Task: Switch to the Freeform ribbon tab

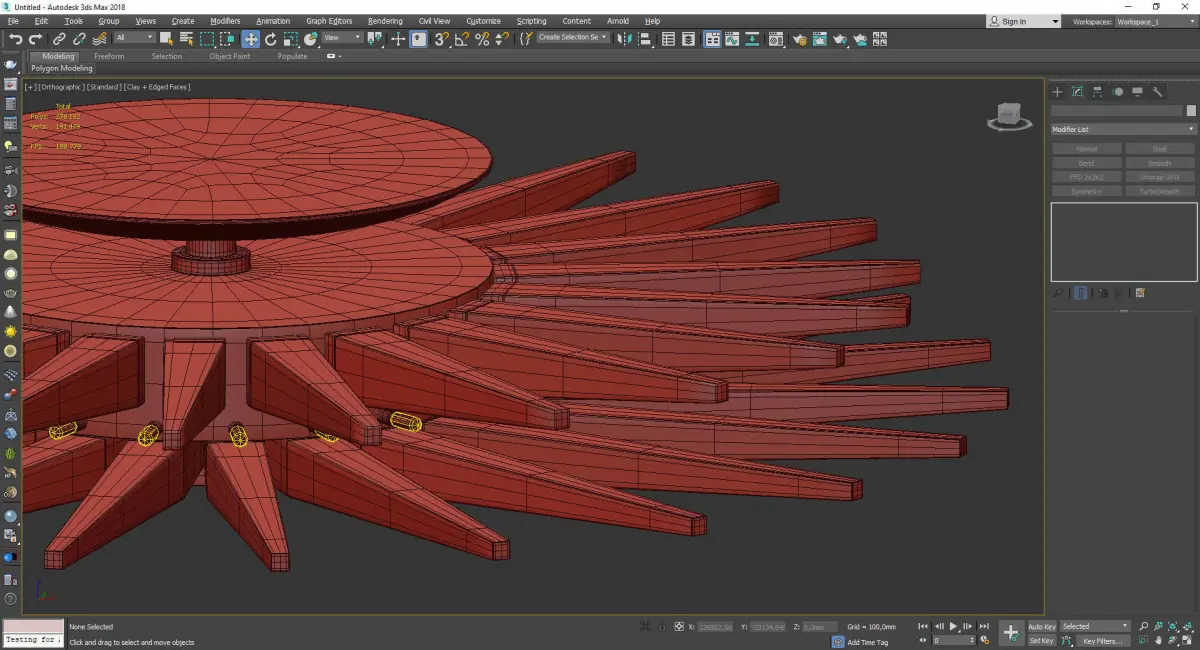Action: click(x=109, y=56)
